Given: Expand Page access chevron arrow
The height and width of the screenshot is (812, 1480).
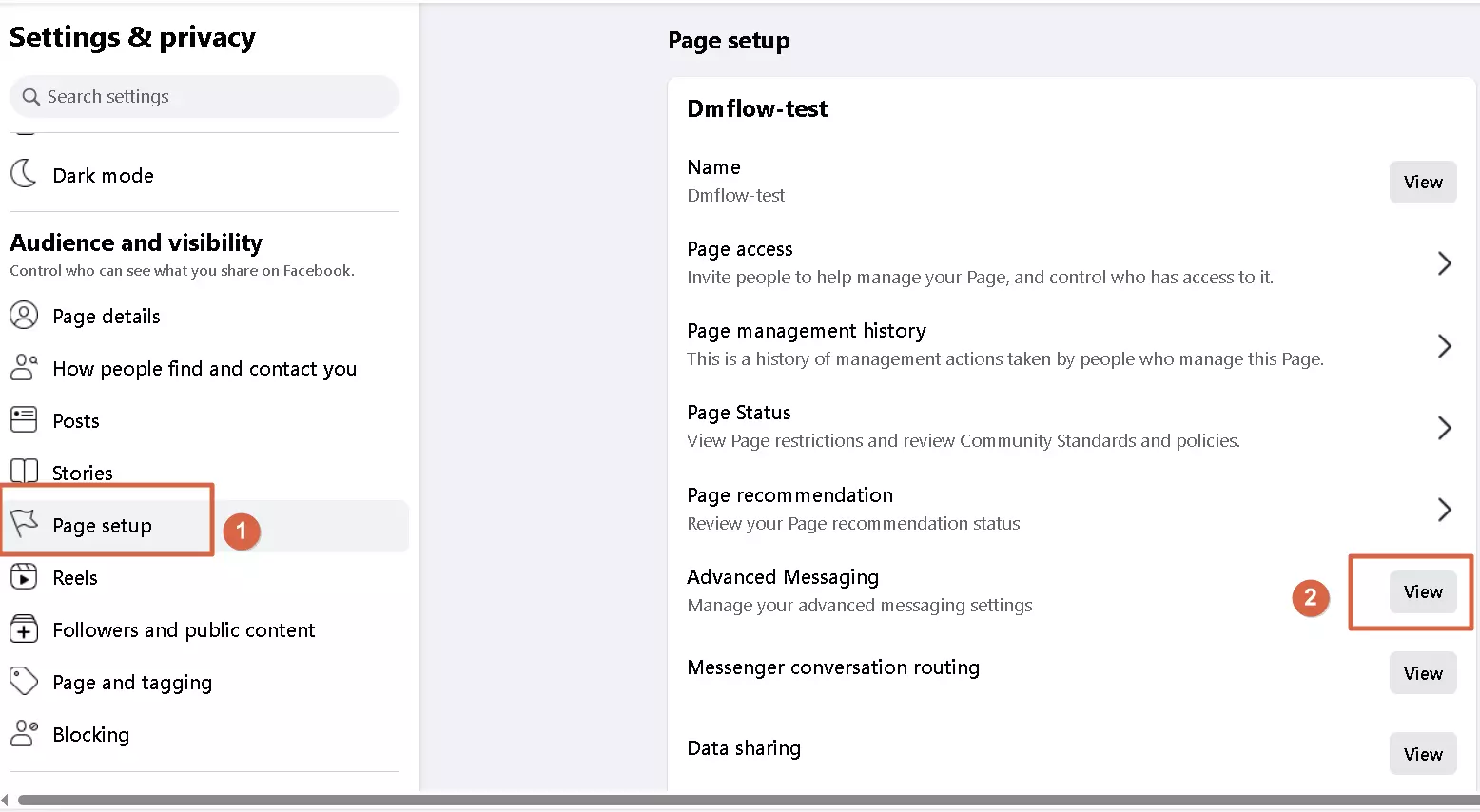Looking at the screenshot, I should 1444,263.
